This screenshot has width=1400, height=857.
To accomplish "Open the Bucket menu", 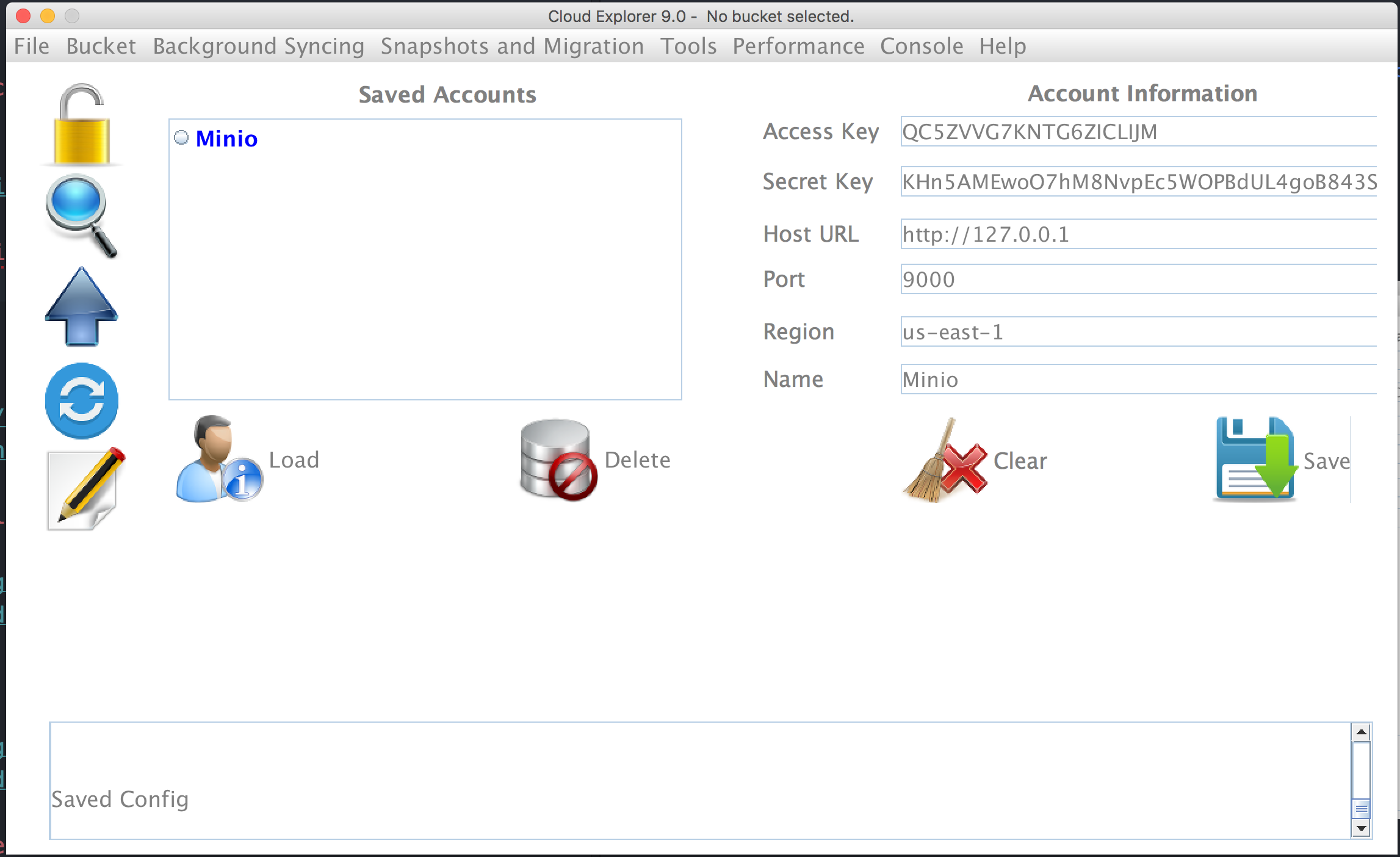I will (x=101, y=46).
